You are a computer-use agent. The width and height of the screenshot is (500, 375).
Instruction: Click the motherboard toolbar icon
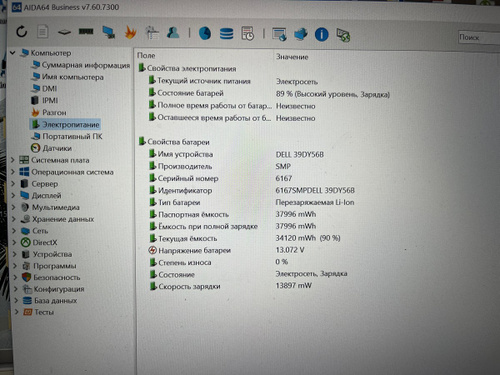tap(64, 32)
